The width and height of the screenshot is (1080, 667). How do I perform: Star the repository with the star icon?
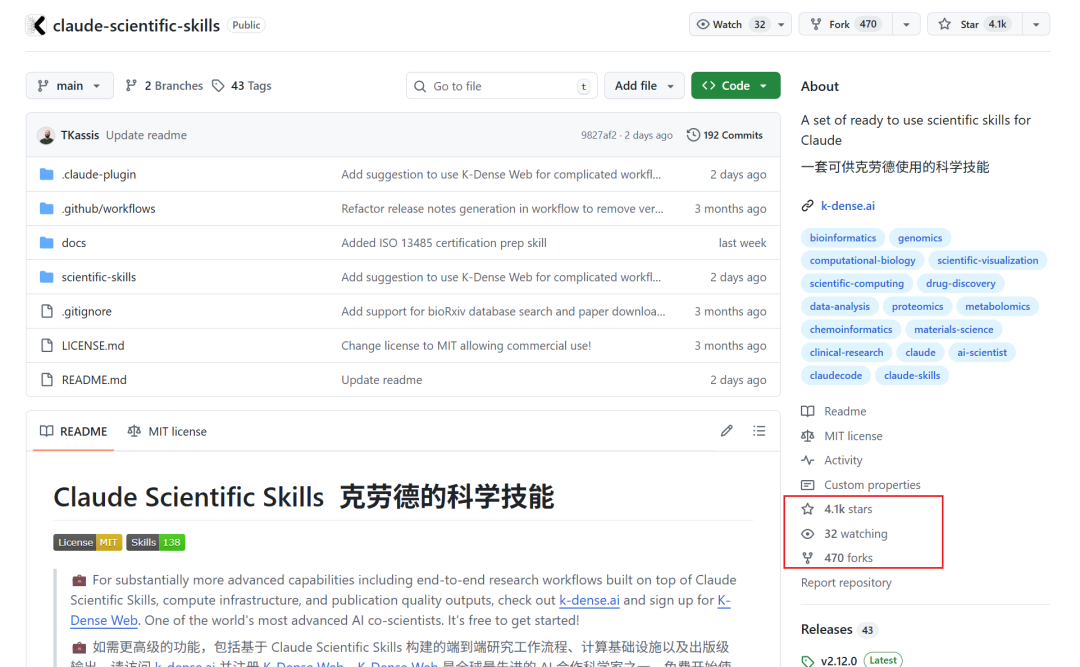pyautogui.click(x=944, y=24)
